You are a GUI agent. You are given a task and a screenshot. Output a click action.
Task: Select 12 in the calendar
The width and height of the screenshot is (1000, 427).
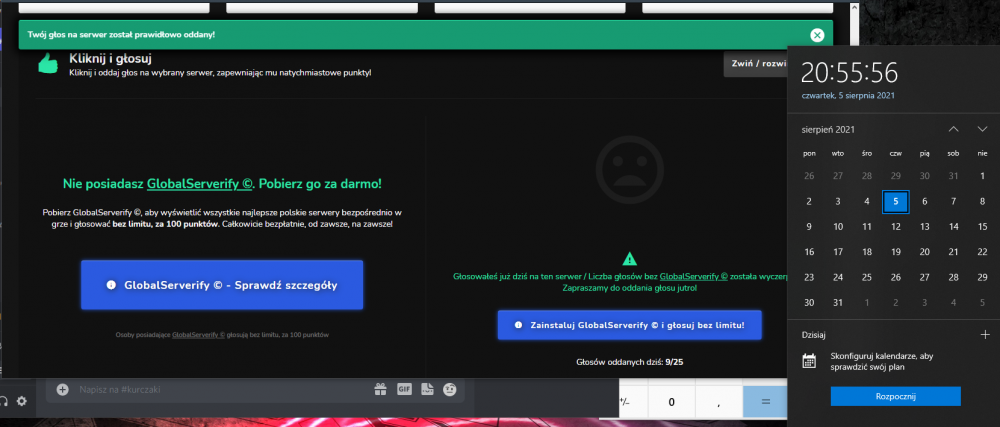896,226
